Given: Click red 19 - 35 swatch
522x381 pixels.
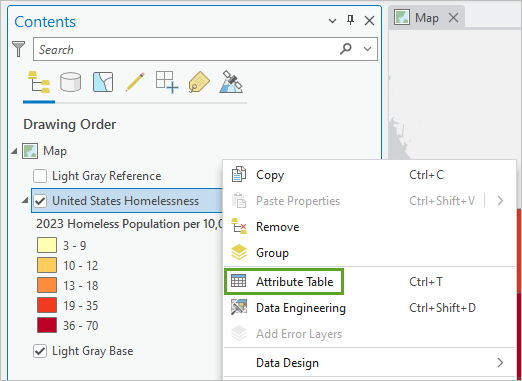Looking at the screenshot, I should pos(47,305).
